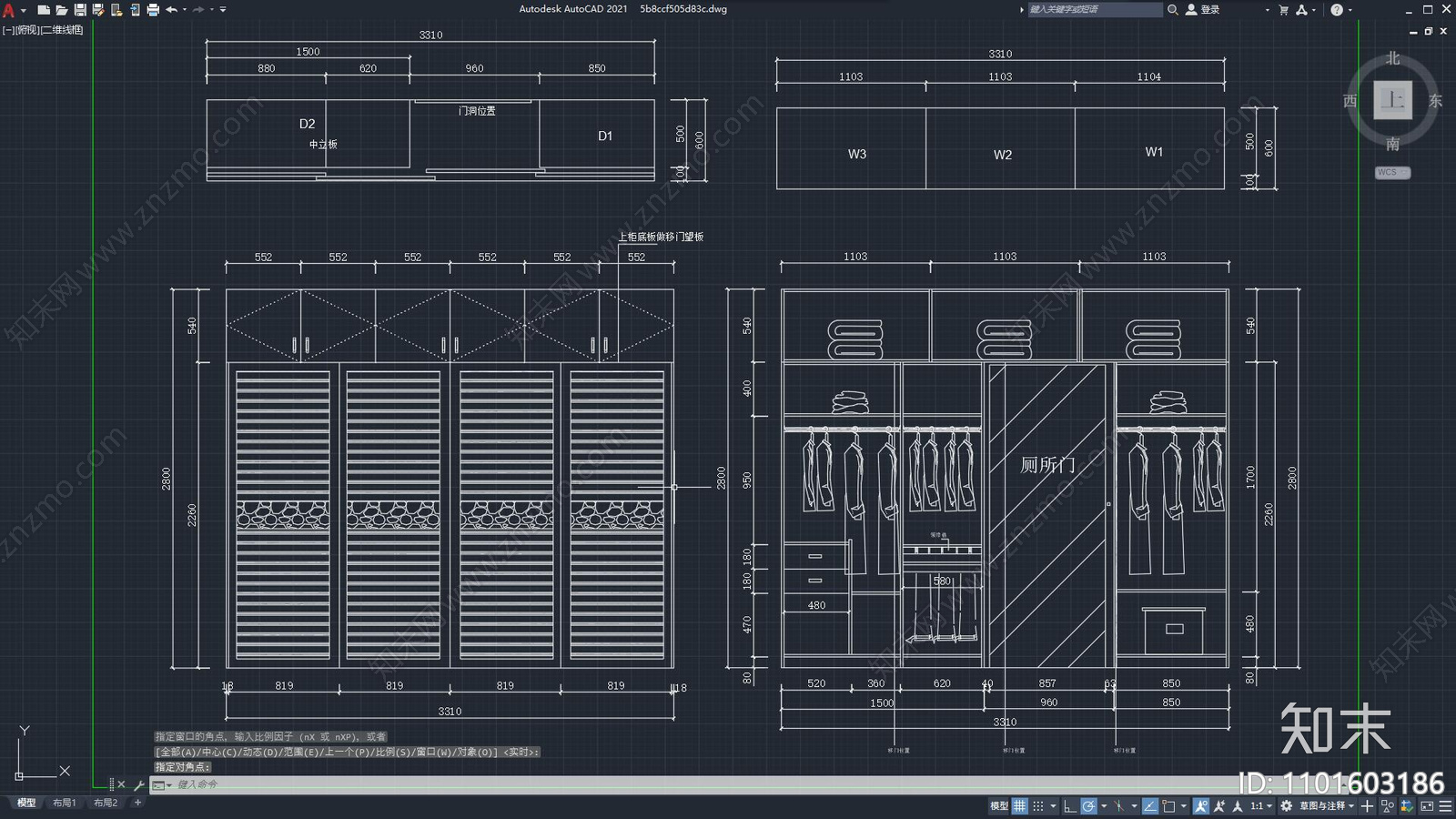Open from Web & Mobile icon
Image resolution: width=1456 pixels, height=819 pixels.
pos(116,10)
